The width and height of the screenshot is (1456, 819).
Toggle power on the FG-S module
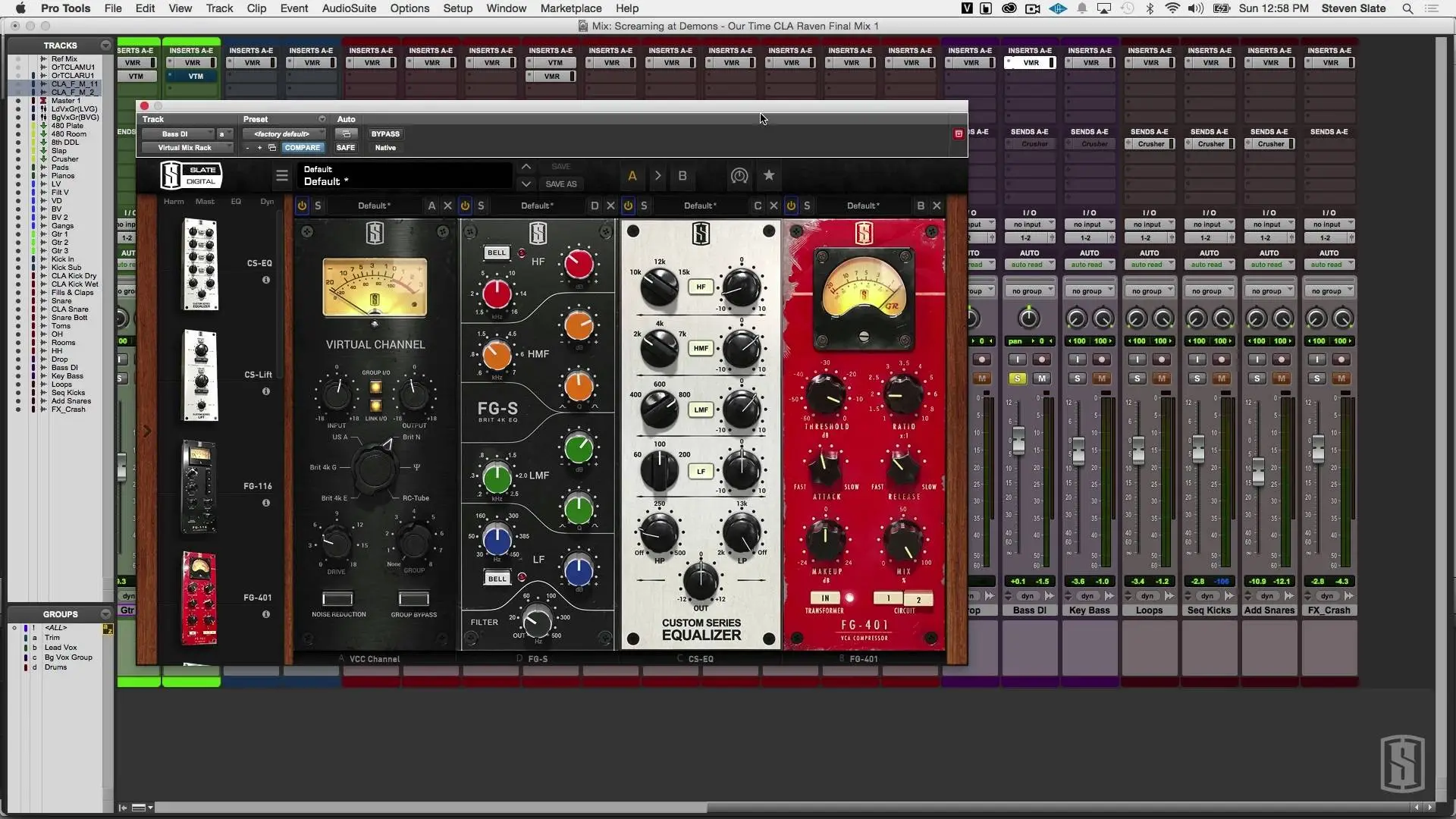click(465, 206)
